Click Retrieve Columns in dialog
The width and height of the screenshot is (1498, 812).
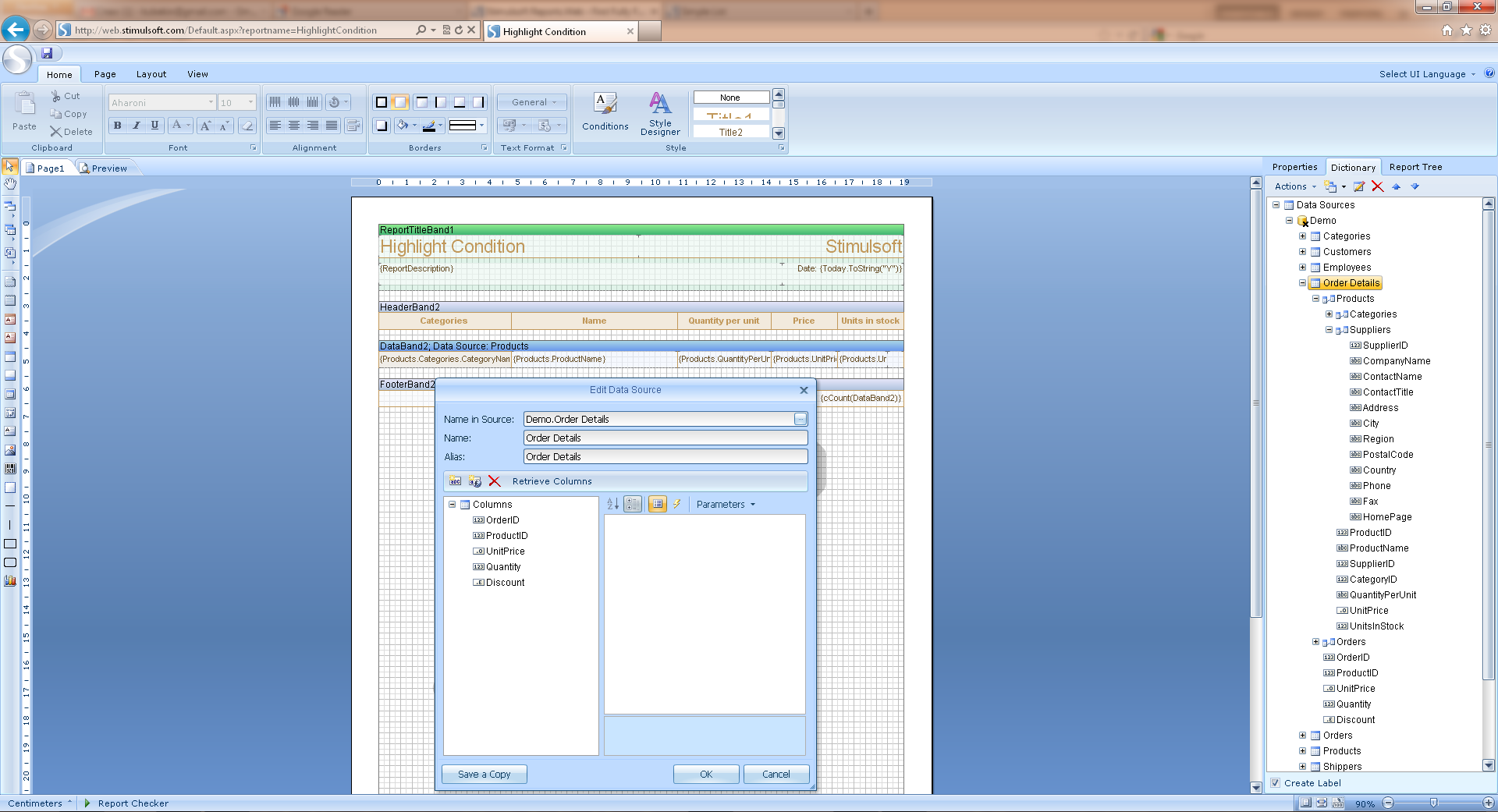tap(552, 481)
